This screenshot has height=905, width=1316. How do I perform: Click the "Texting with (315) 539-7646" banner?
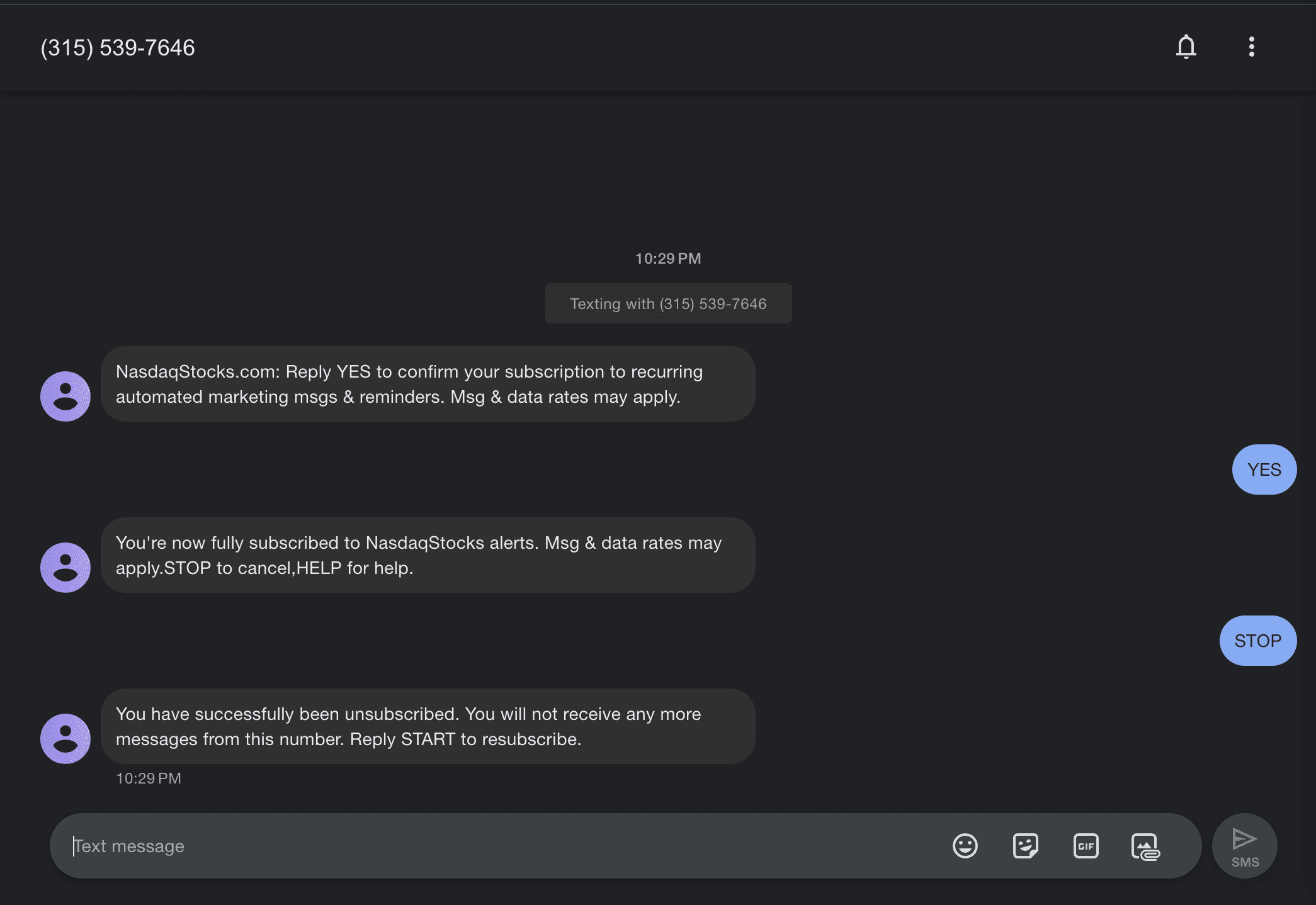point(668,304)
